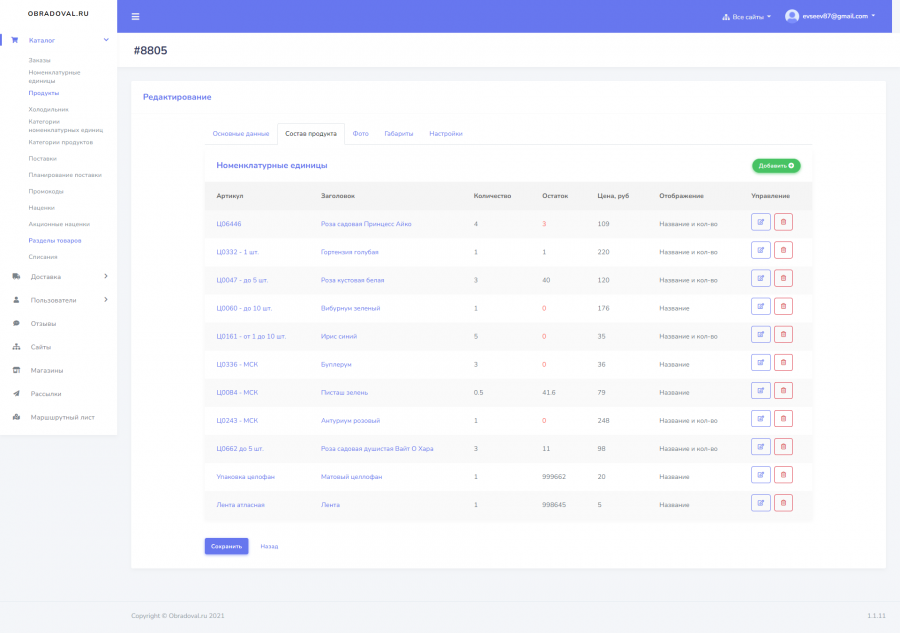
Task: Collapse the Каталог sidebar section chevron
Action: point(106,40)
